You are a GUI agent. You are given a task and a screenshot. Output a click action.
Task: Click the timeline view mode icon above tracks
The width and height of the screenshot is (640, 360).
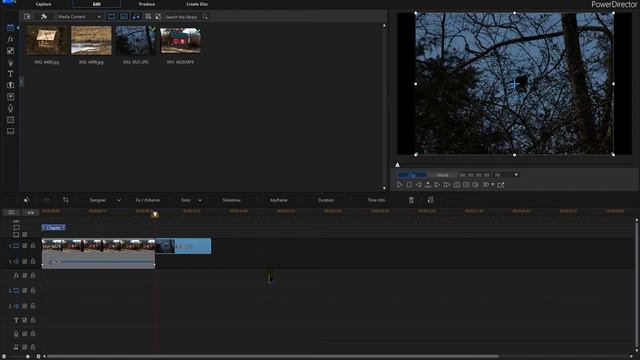(11, 212)
